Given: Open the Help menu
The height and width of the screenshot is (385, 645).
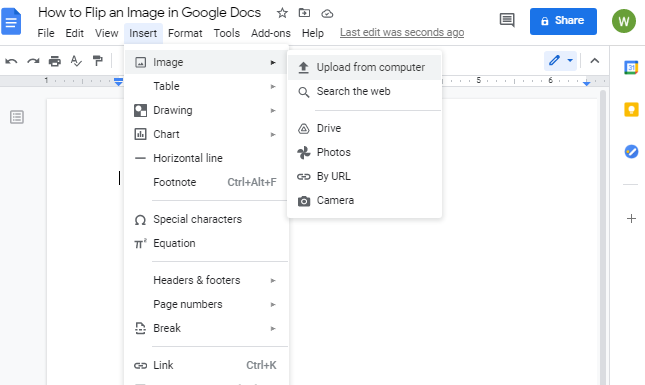Looking at the screenshot, I should click(x=313, y=33).
